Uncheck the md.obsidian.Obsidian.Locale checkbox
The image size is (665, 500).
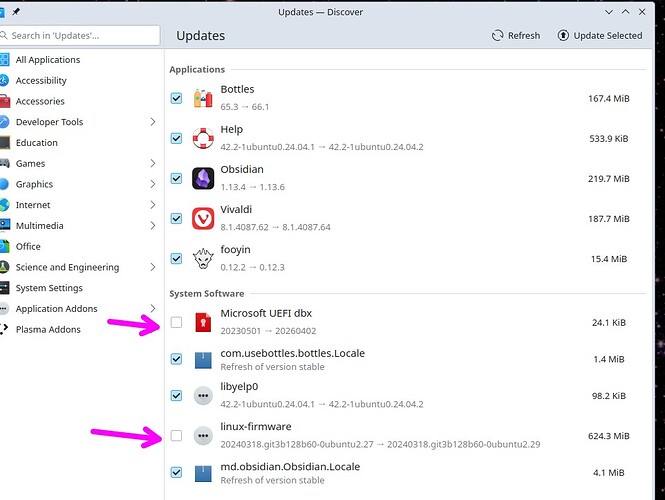click(x=176, y=472)
